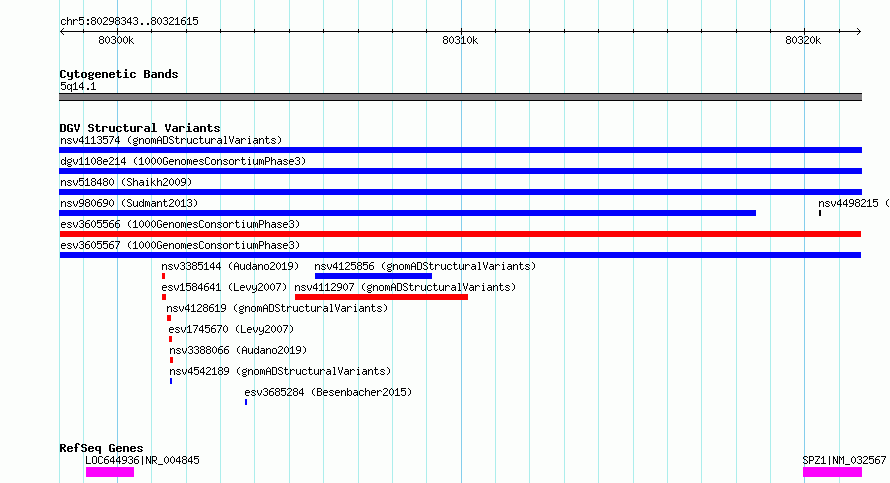This screenshot has width=890, height=483.
Task: Click the nsv3388066 red marker
Action: click(x=171, y=360)
